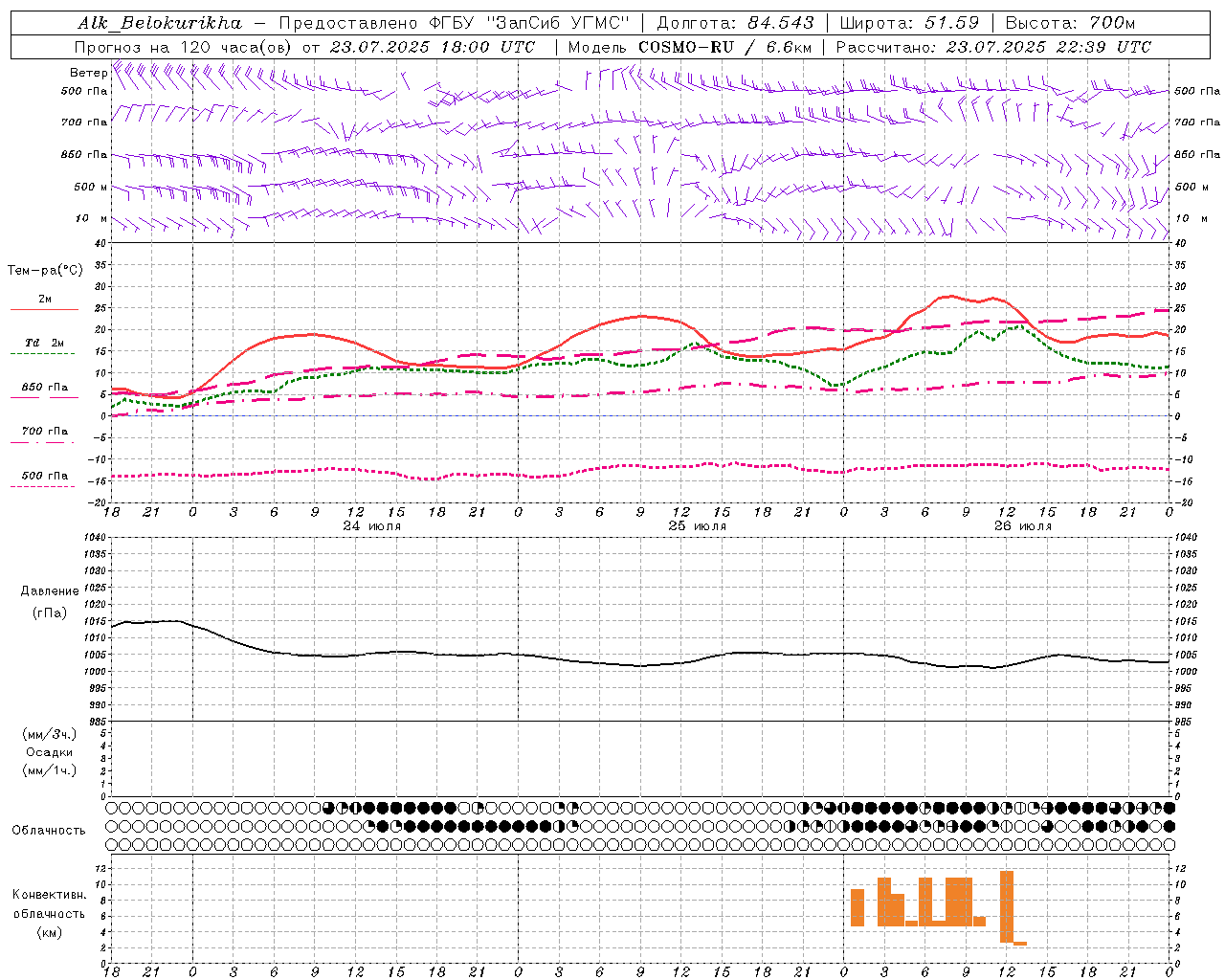This screenshot has height=980, width=1225.
Task: Click the "Ветер" wind panel label
Action: coord(88,73)
